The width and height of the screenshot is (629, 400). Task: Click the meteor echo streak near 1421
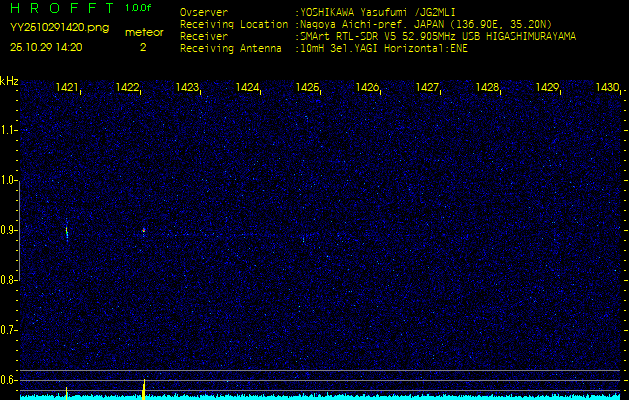pyautogui.click(x=67, y=231)
